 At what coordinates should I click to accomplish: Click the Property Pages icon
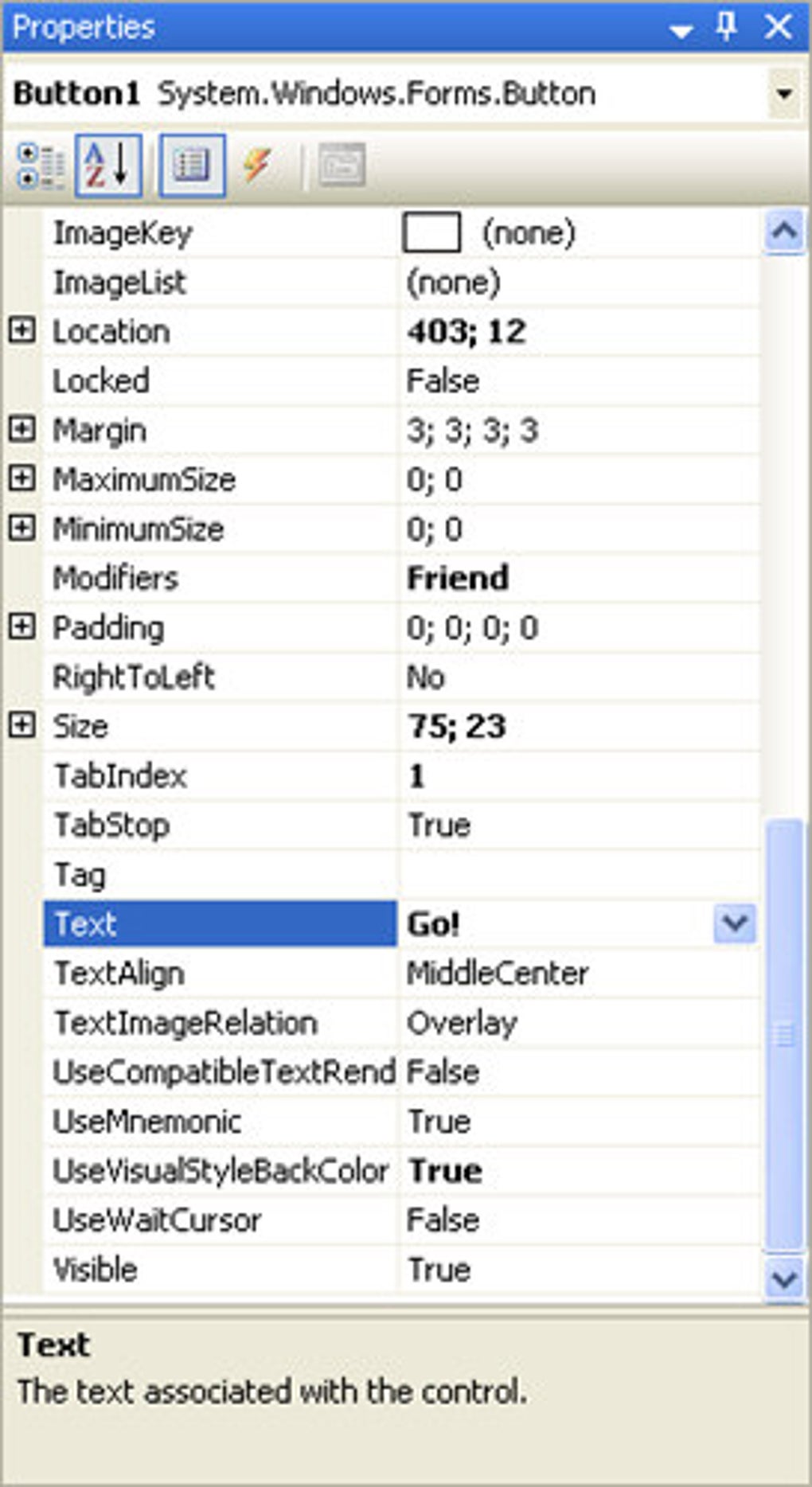pos(342,166)
